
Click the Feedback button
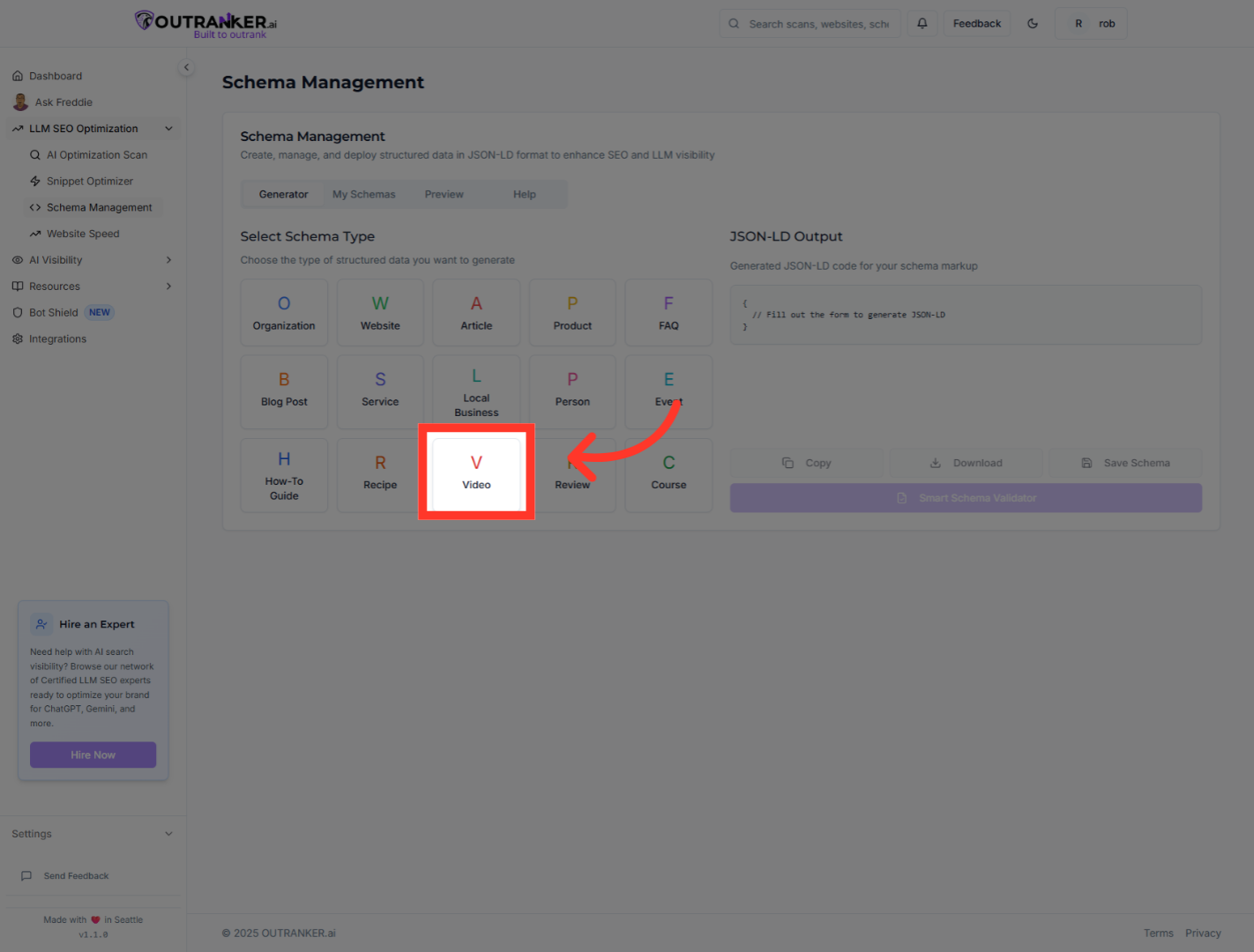tap(977, 24)
